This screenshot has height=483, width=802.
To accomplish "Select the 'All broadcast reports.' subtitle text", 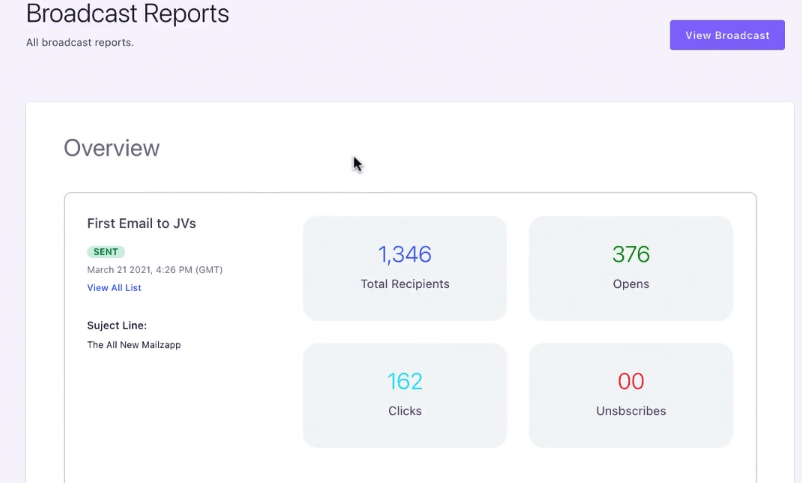I will (x=80, y=42).
